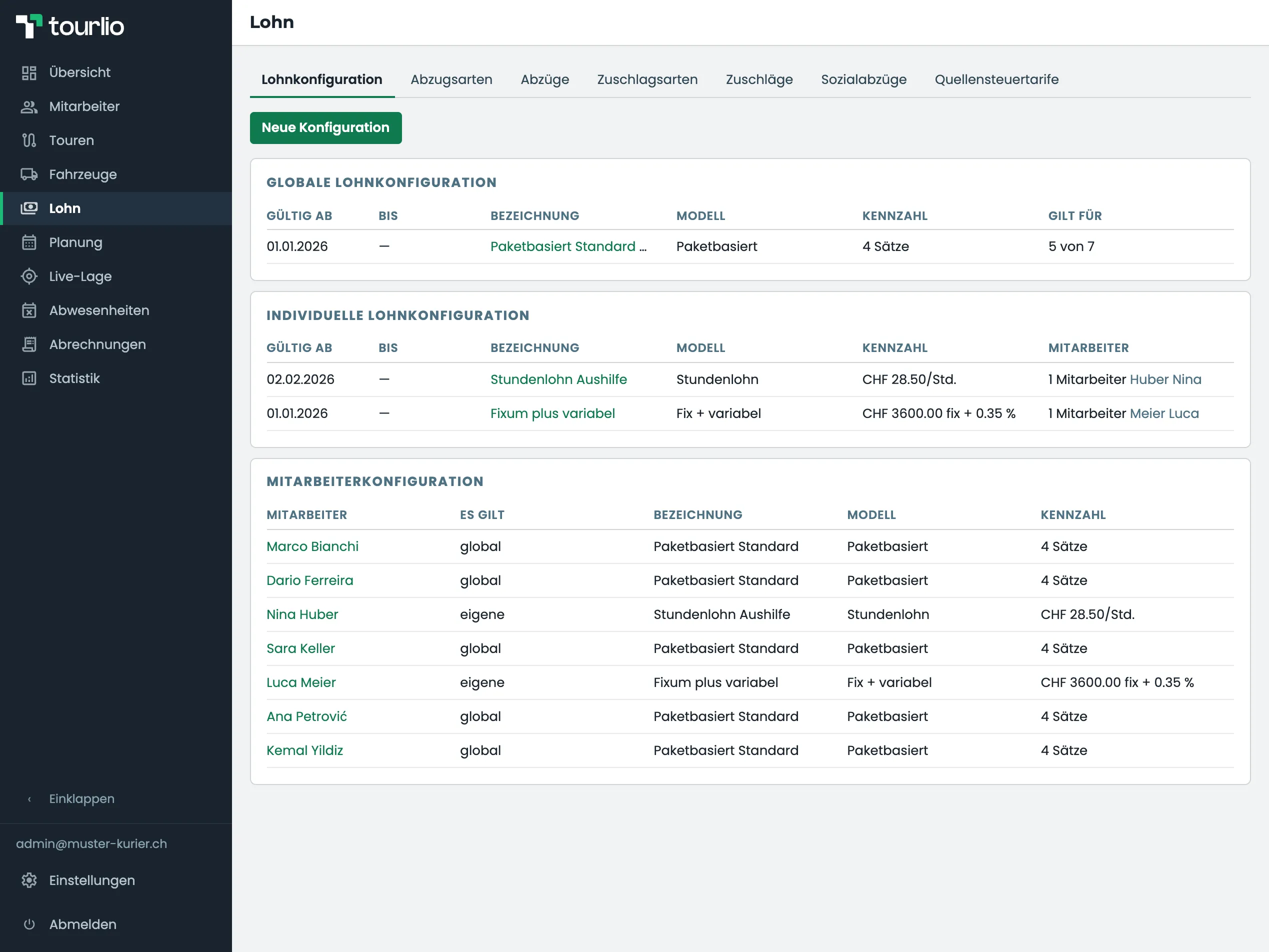Click the admin@muster-kurier.ch account text
Screen dimensions: 1269x952
pos(92,844)
